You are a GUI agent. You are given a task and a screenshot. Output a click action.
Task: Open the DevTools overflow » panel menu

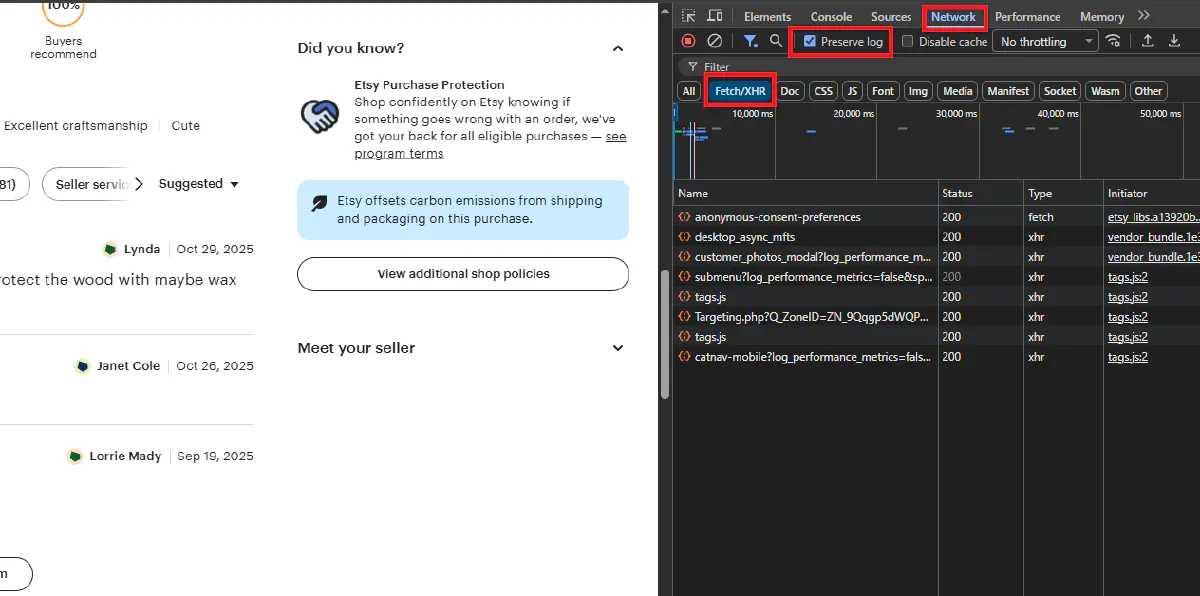1143,16
